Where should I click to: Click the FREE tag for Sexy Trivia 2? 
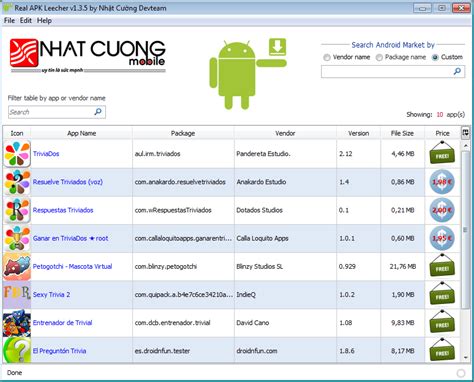[442, 294]
